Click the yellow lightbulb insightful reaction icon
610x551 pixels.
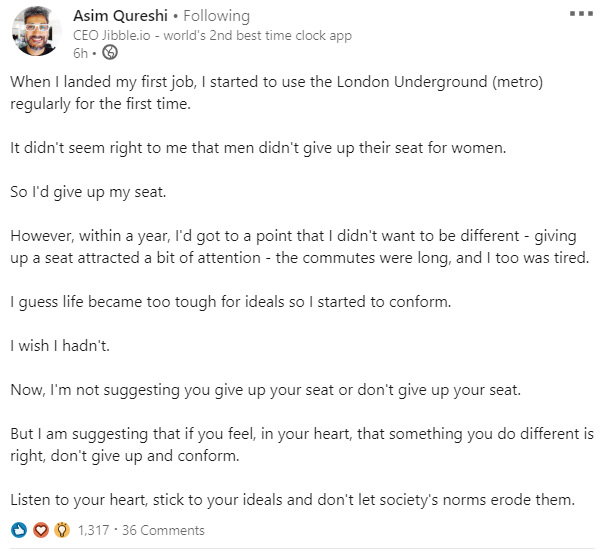[62, 530]
